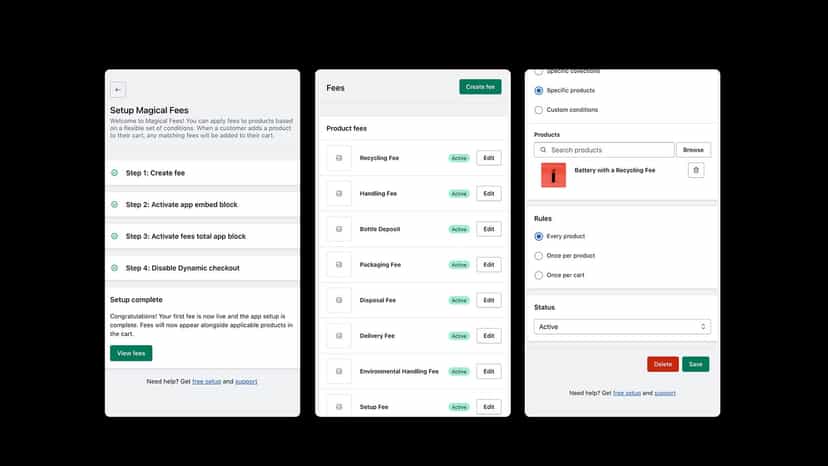Edit the Disposal Fee
Screen dimensions: 828x466
(489, 300)
